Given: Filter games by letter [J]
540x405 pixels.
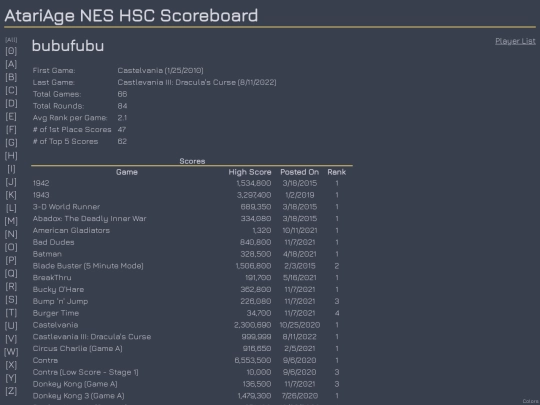Looking at the screenshot, I should click(11, 182).
